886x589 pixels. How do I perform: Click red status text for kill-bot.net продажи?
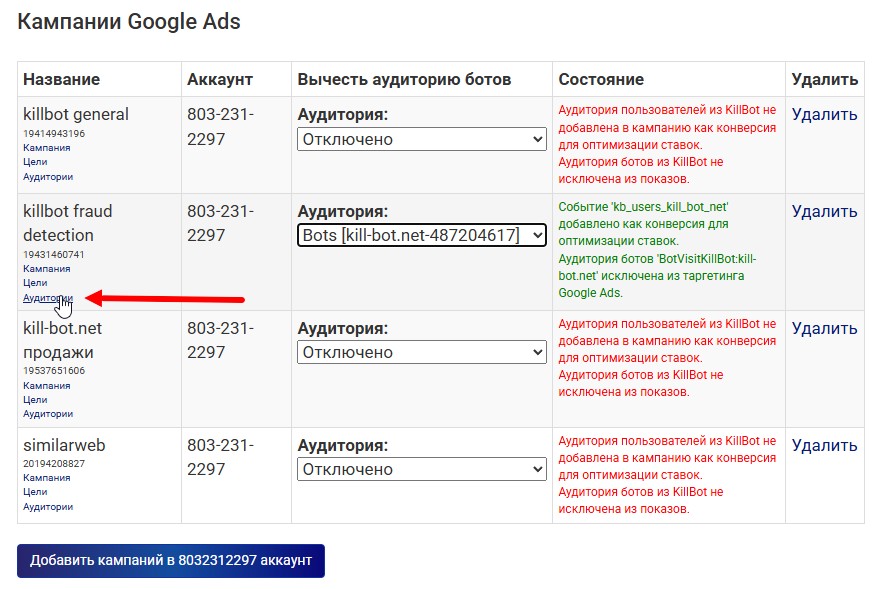click(667, 357)
